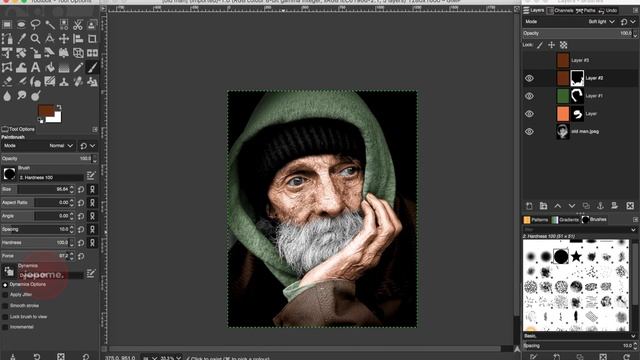Select the Scissors Select tool
640x360 pixels.
pos(78,25)
